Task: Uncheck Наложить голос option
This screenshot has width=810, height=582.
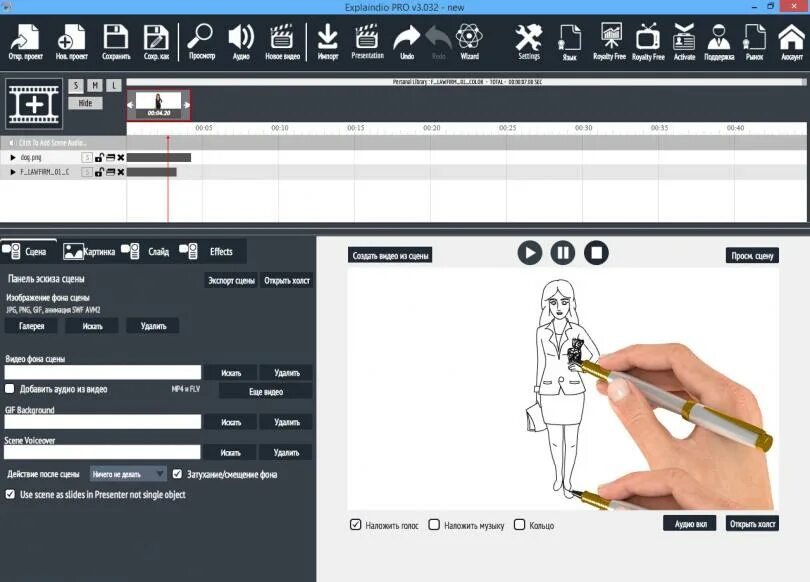Action: tap(355, 523)
